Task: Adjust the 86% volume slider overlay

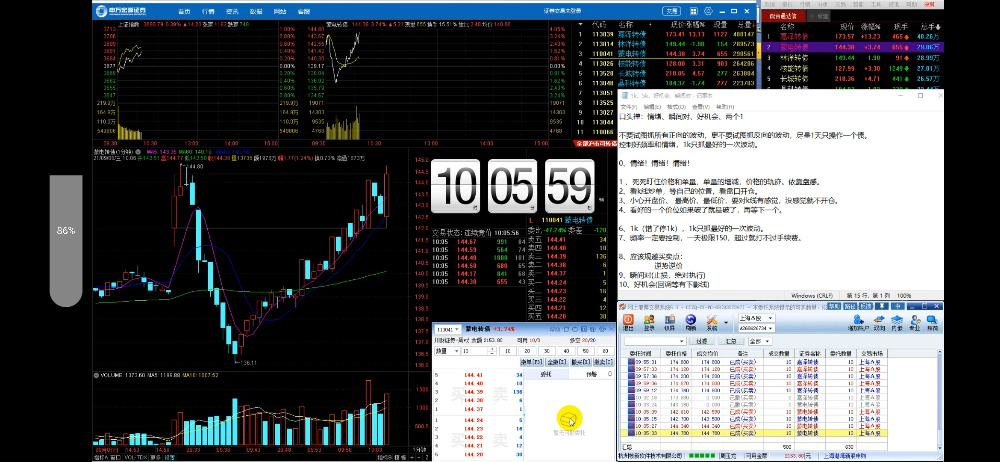Action: click(x=66, y=241)
